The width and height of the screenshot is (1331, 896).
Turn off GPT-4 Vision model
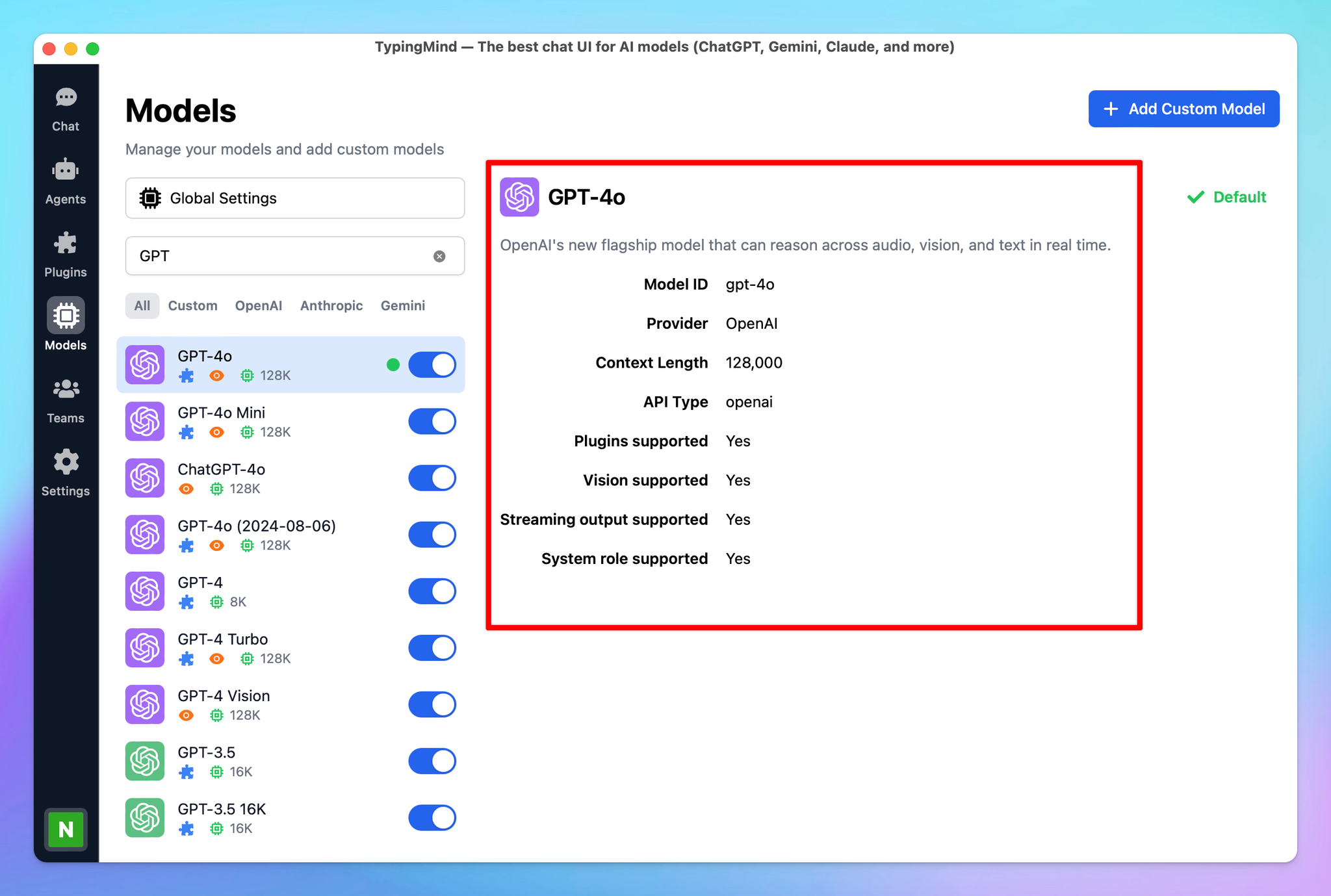[432, 704]
